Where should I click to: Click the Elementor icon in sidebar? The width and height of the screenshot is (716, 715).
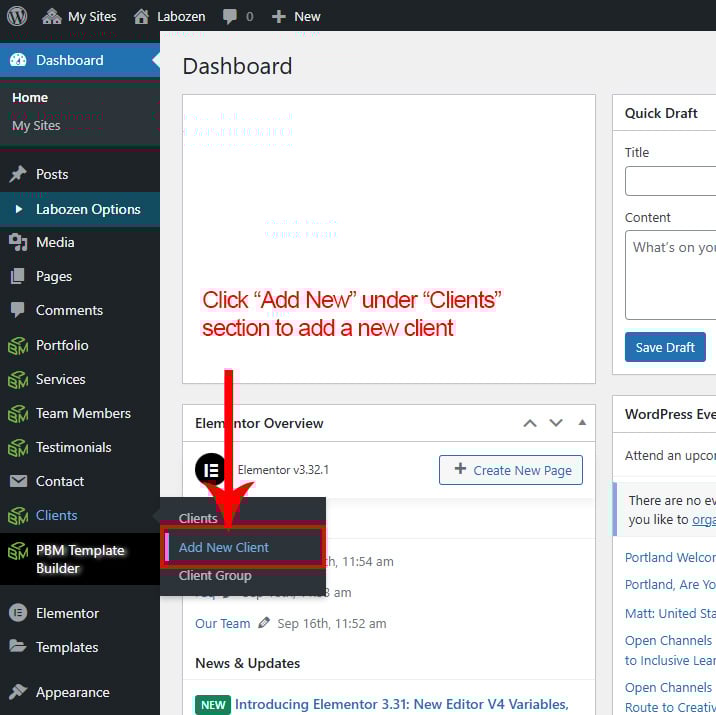[x=18, y=613]
